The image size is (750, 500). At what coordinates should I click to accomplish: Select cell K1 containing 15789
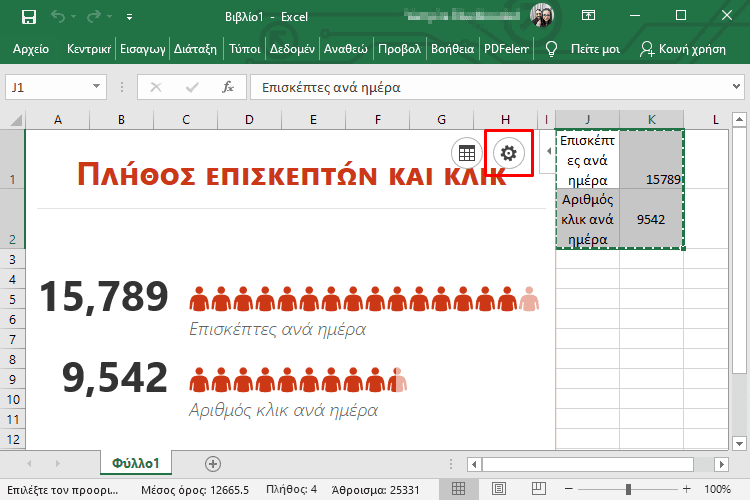tap(651, 159)
